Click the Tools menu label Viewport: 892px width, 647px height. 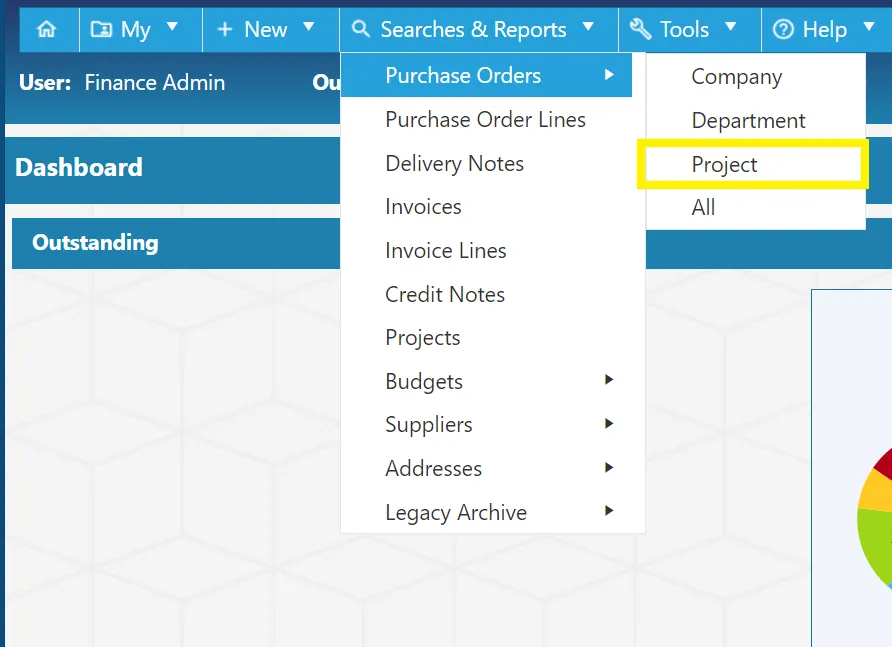pyautogui.click(x=684, y=29)
